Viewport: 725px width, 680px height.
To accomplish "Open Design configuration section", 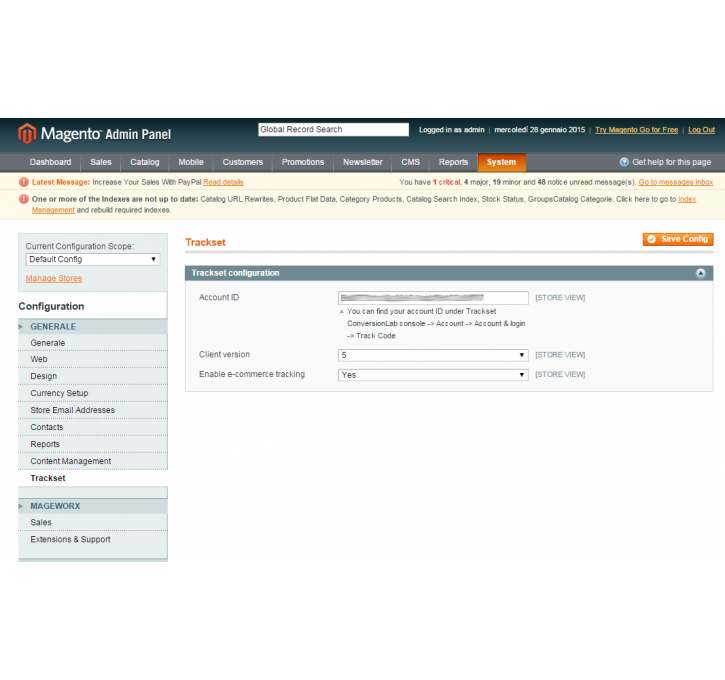I will tap(93, 376).
